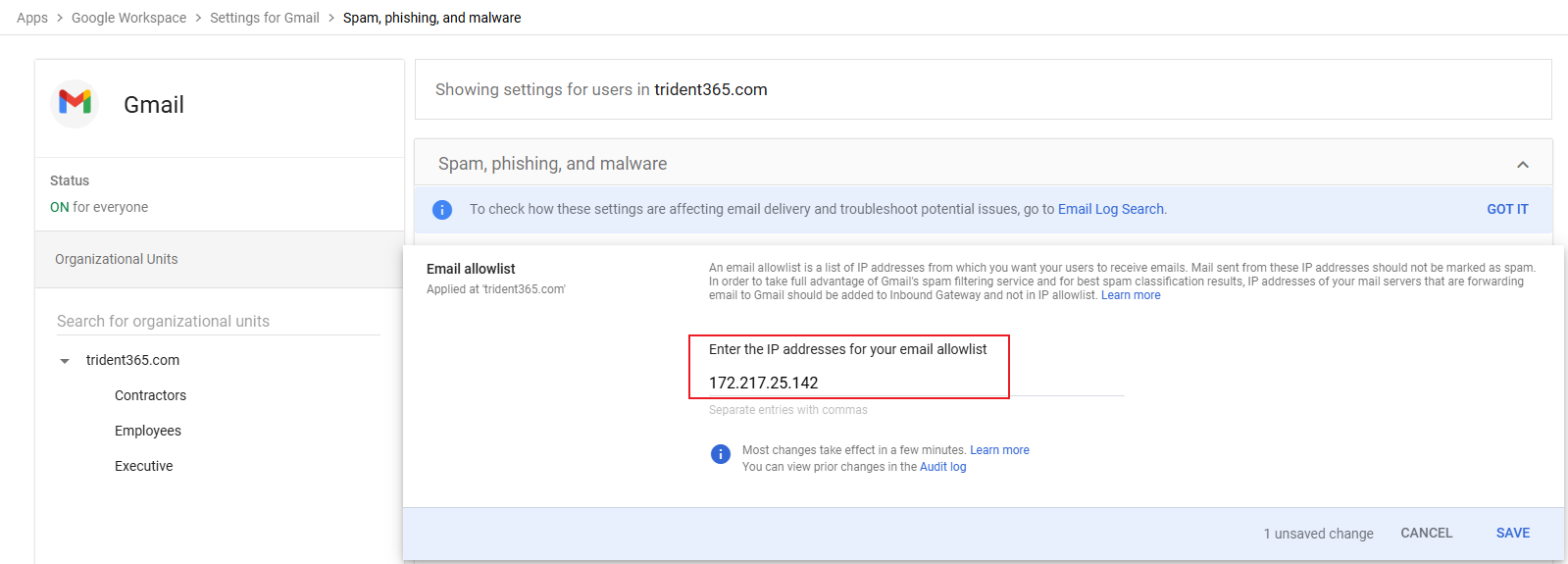Select the Contractors organizational unit

point(150,395)
